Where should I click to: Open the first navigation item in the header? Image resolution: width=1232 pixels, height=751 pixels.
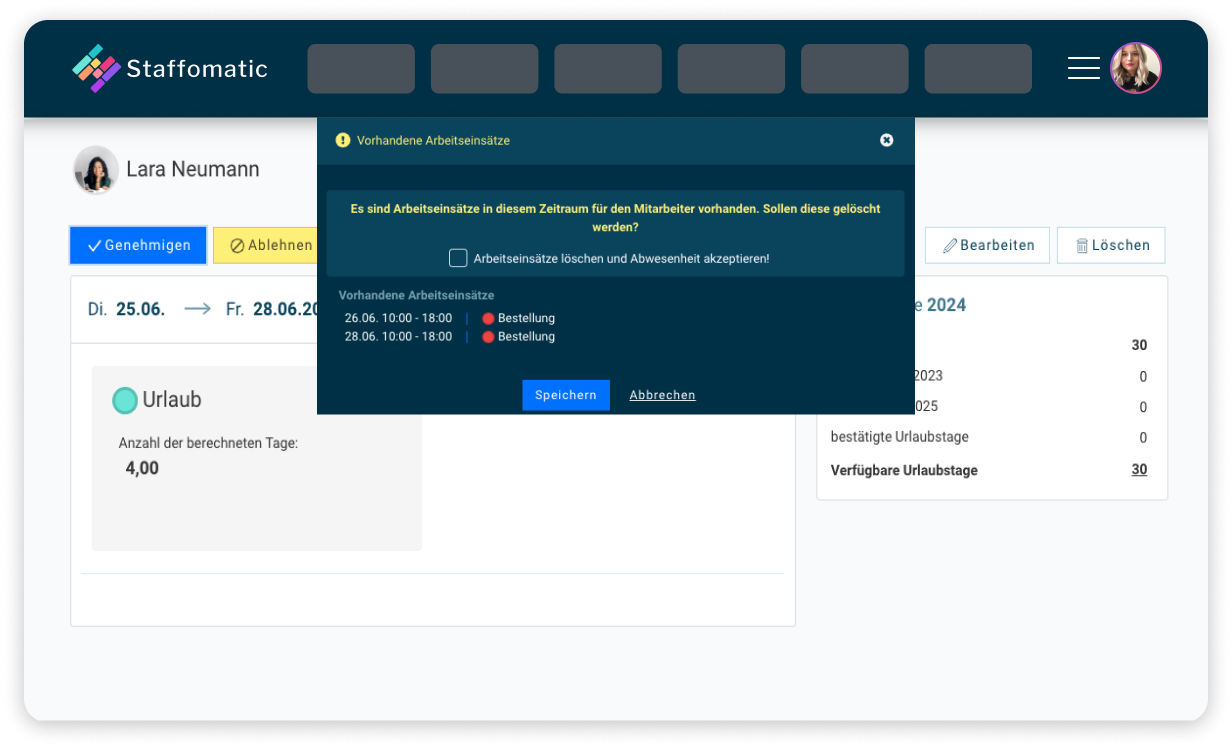click(x=360, y=68)
